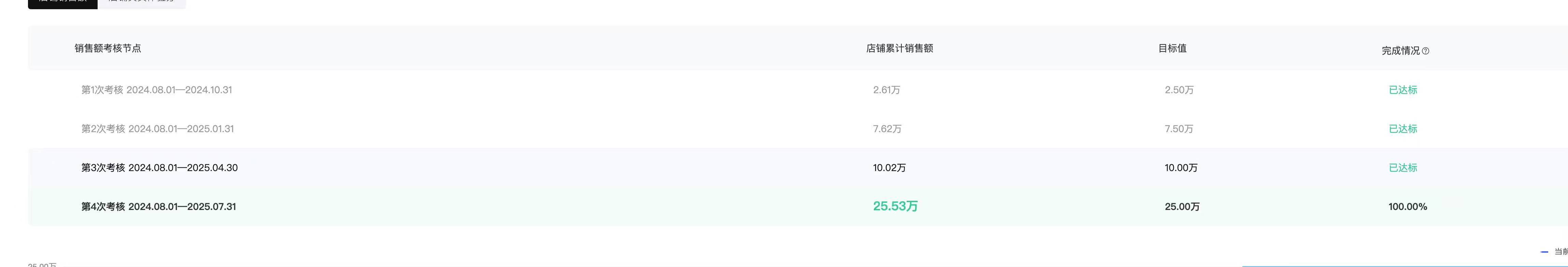
Task: Switch to the gray inactive top tab
Action: (141, 3)
